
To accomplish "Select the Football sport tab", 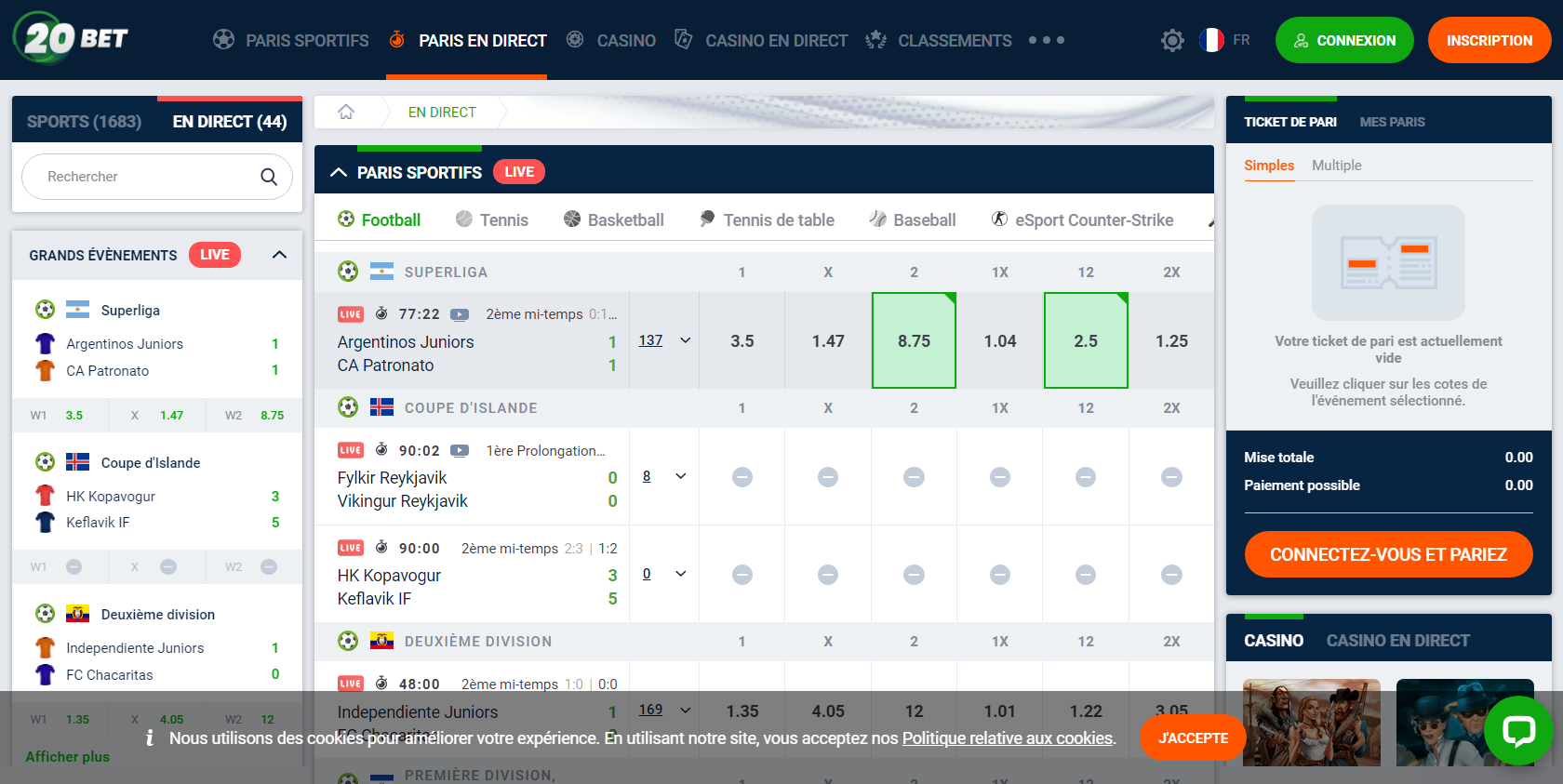I will pyautogui.click(x=379, y=219).
